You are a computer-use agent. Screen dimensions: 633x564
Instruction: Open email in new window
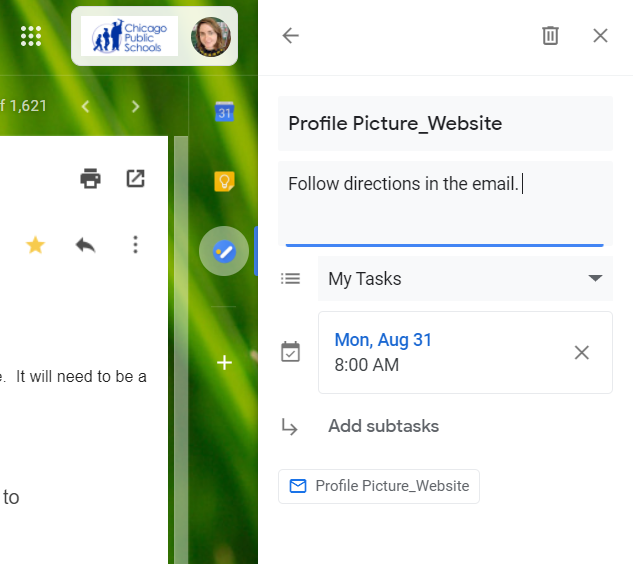tap(135, 178)
